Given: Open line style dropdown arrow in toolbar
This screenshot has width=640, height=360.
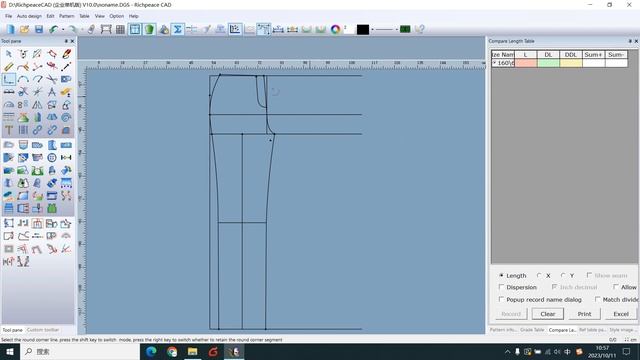Looking at the screenshot, I should coord(397,29).
